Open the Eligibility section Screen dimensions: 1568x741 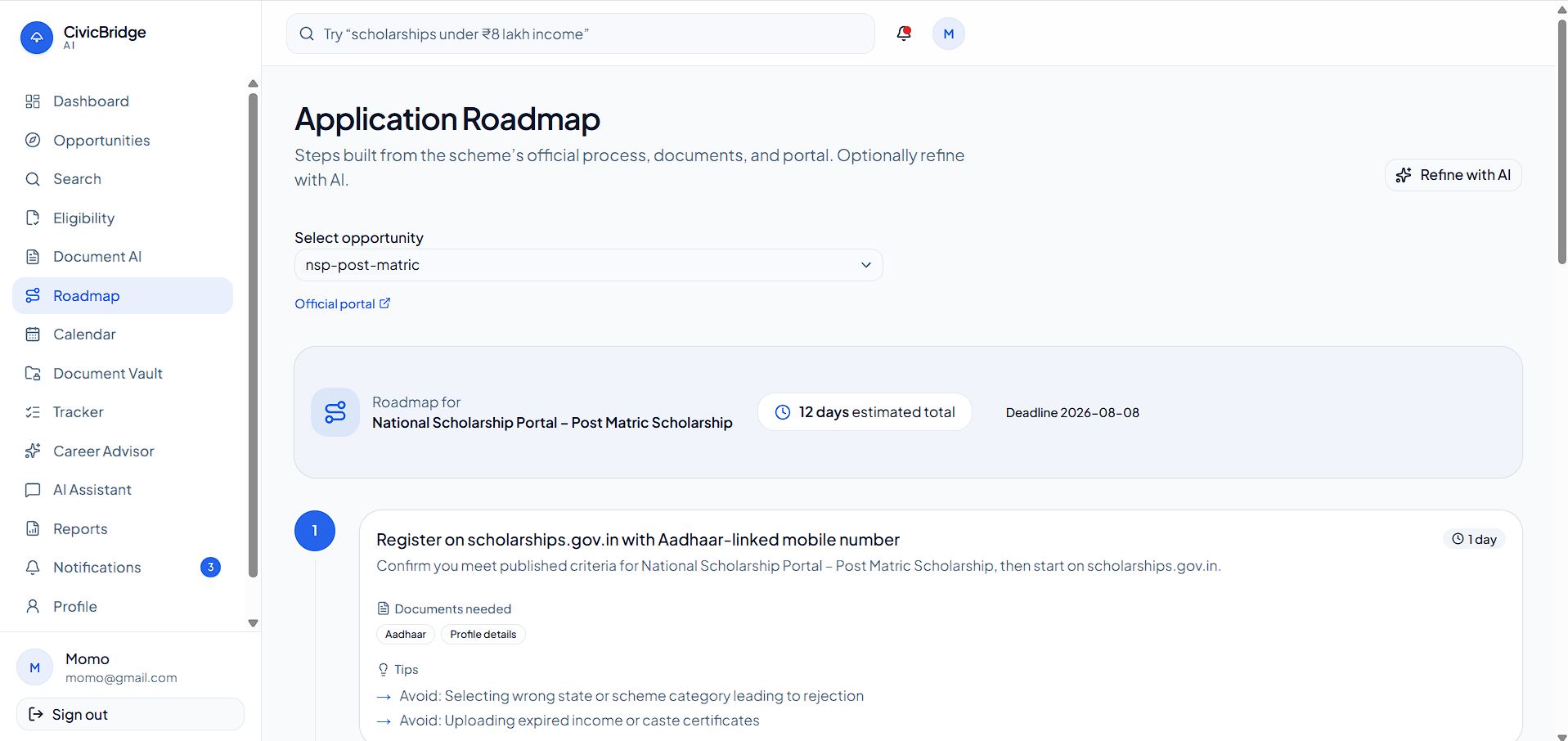[123, 218]
